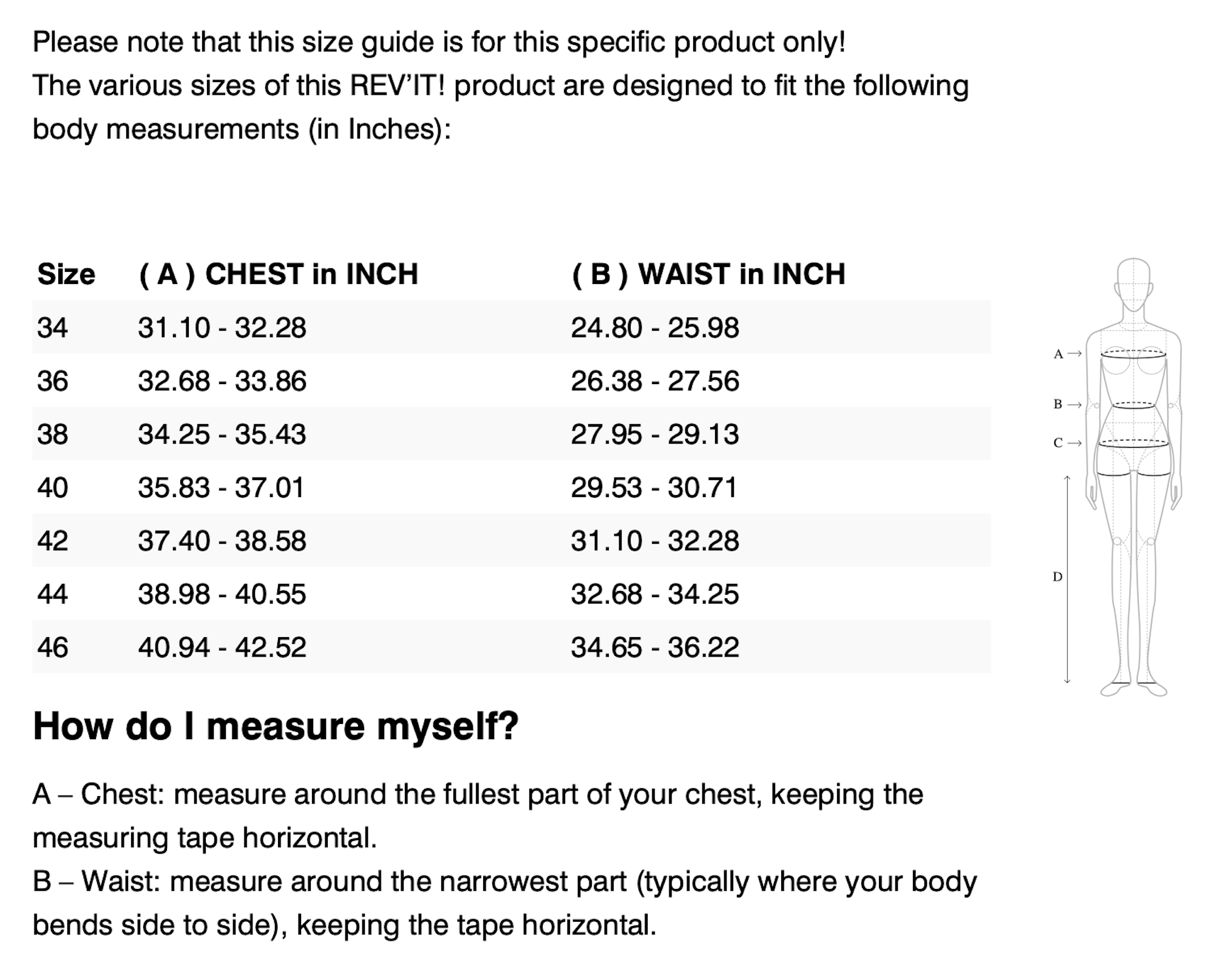Click the Size column header

(x=66, y=274)
